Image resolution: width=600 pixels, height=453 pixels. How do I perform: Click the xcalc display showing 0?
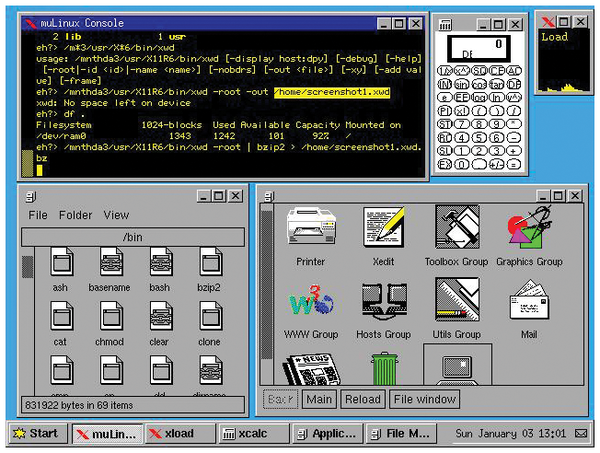[479, 48]
